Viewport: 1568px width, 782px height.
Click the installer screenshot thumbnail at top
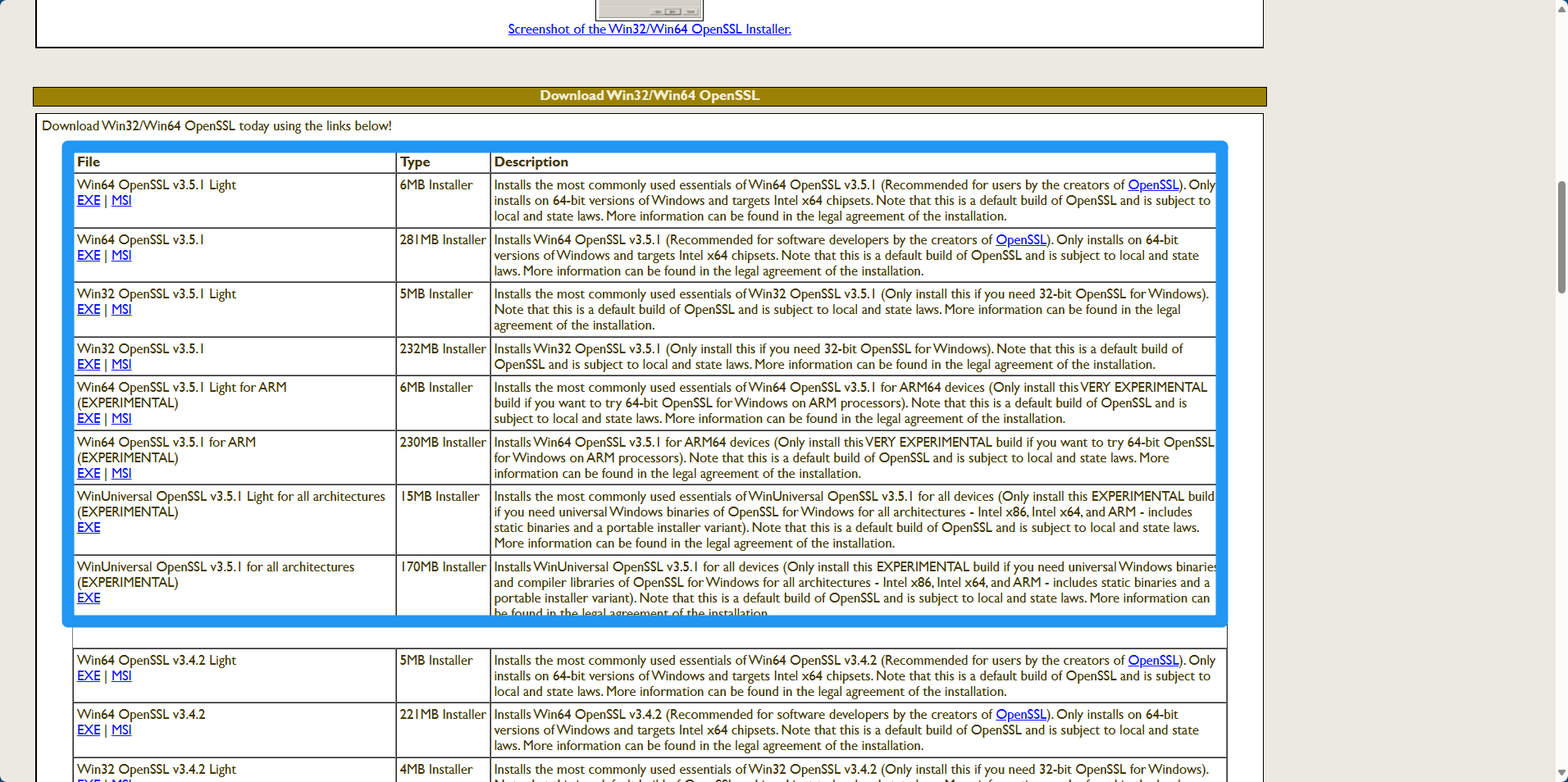[x=650, y=9]
